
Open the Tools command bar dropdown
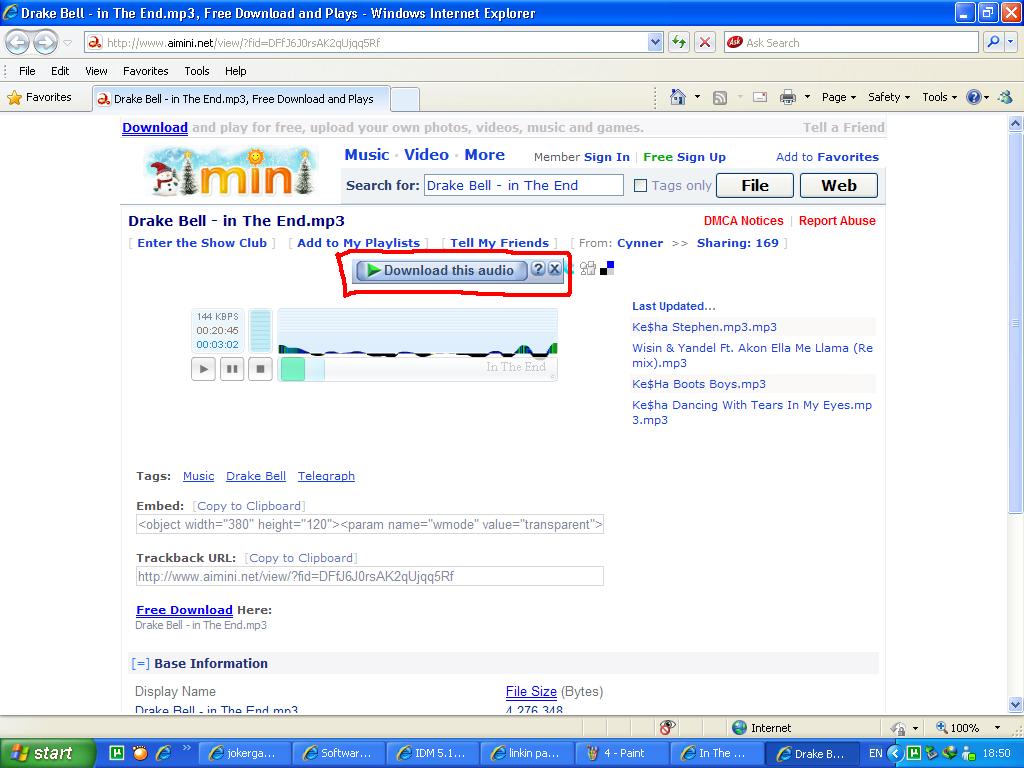point(939,97)
